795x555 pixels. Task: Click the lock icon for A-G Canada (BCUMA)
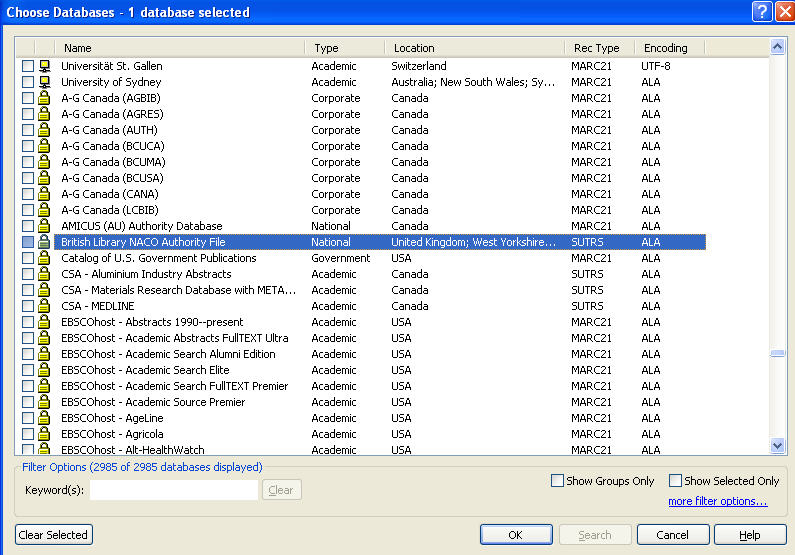coord(45,162)
